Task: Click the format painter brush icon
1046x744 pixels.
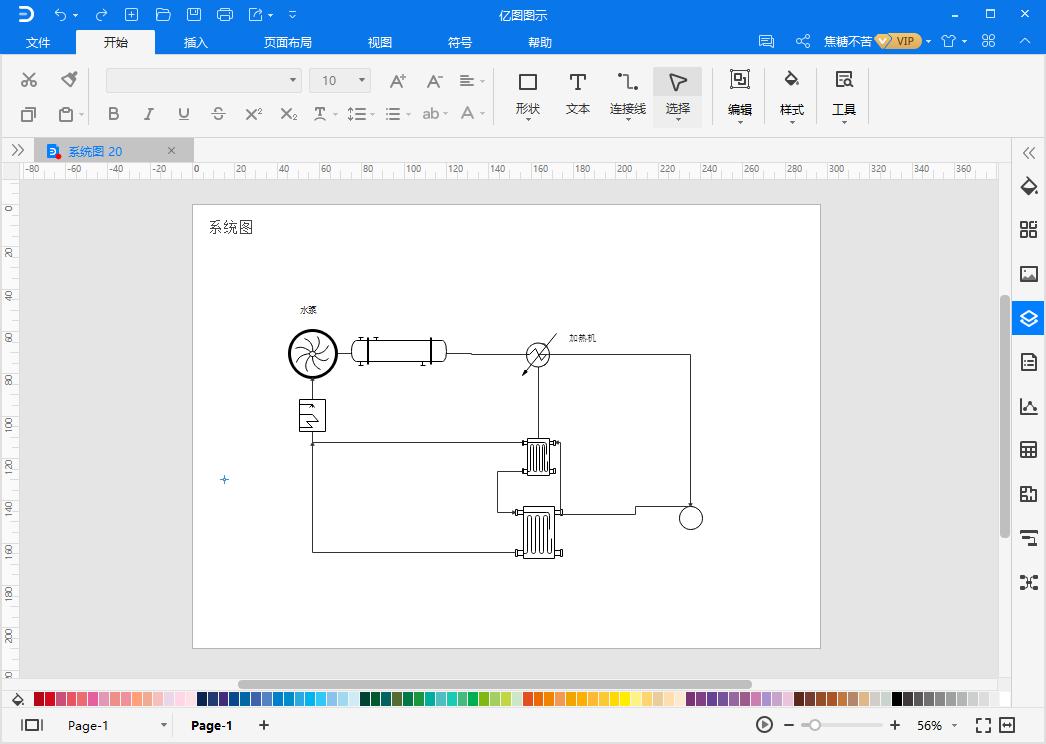Action: coord(69,80)
